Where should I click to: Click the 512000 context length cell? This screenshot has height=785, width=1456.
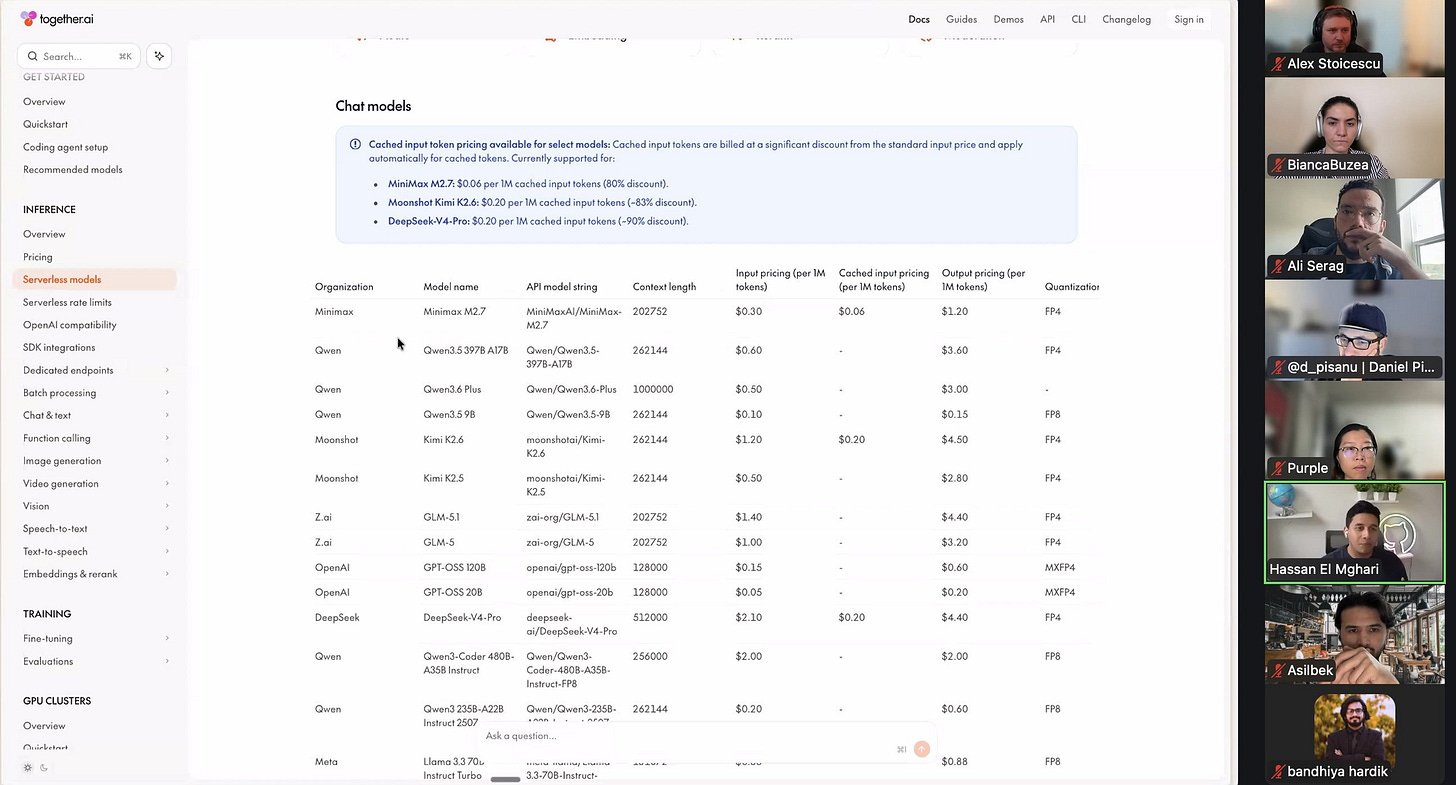pyautogui.click(x=650, y=617)
